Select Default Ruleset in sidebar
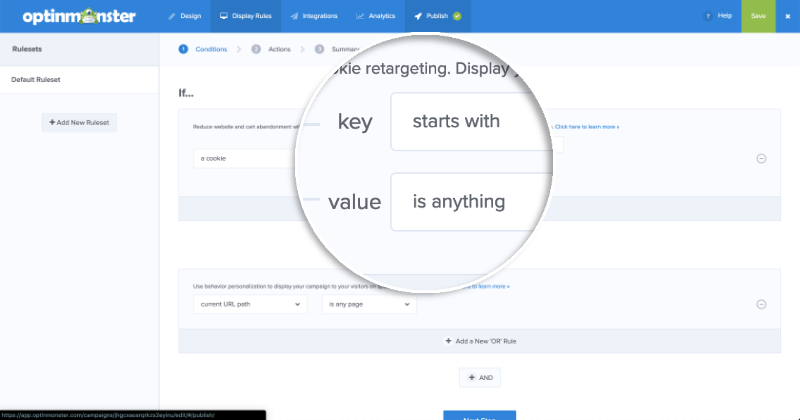The image size is (800, 420). click(x=80, y=80)
